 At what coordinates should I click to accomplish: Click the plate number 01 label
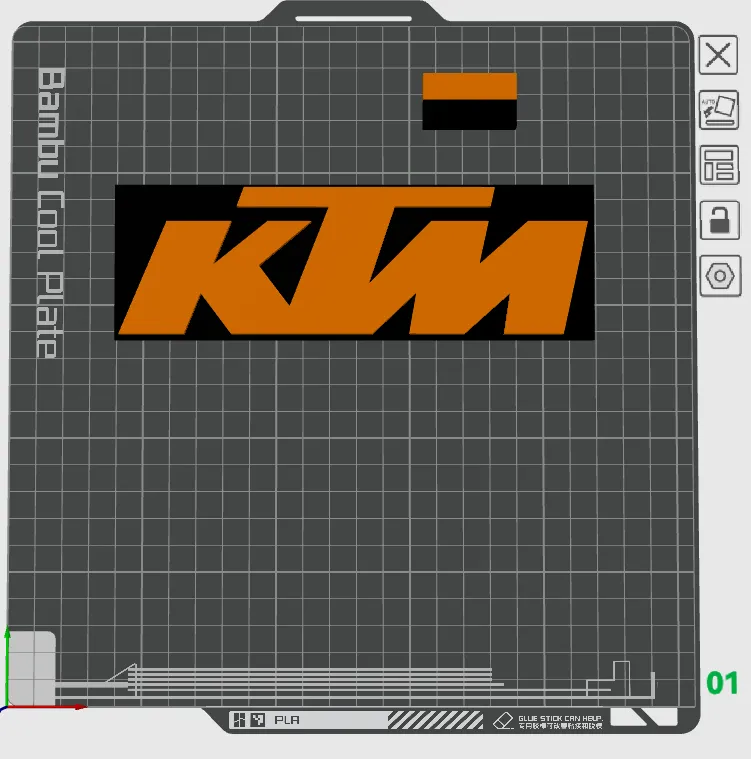click(722, 683)
